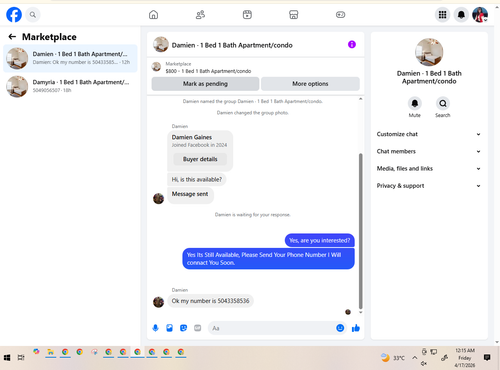This screenshot has height=370, width=500.
Task: Go to Home feed icon
Action: pos(153,15)
